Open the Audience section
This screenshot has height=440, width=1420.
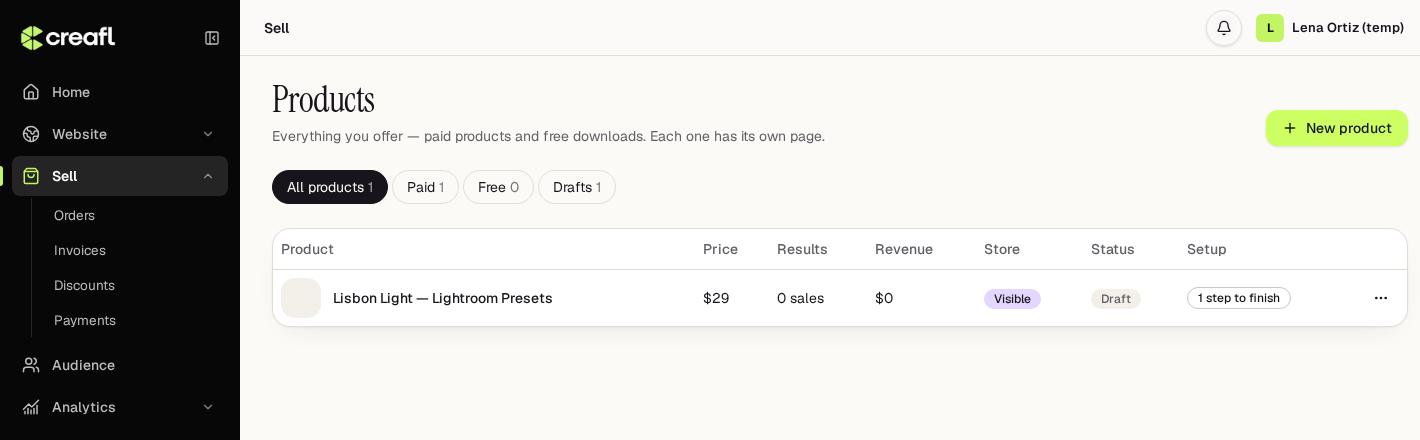point(120,365)
